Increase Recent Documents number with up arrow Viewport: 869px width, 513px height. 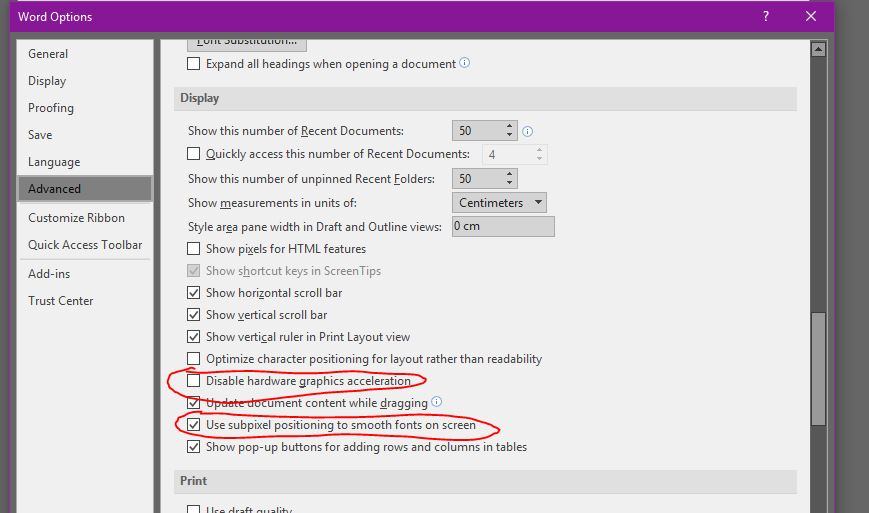[x=509, y=126]
